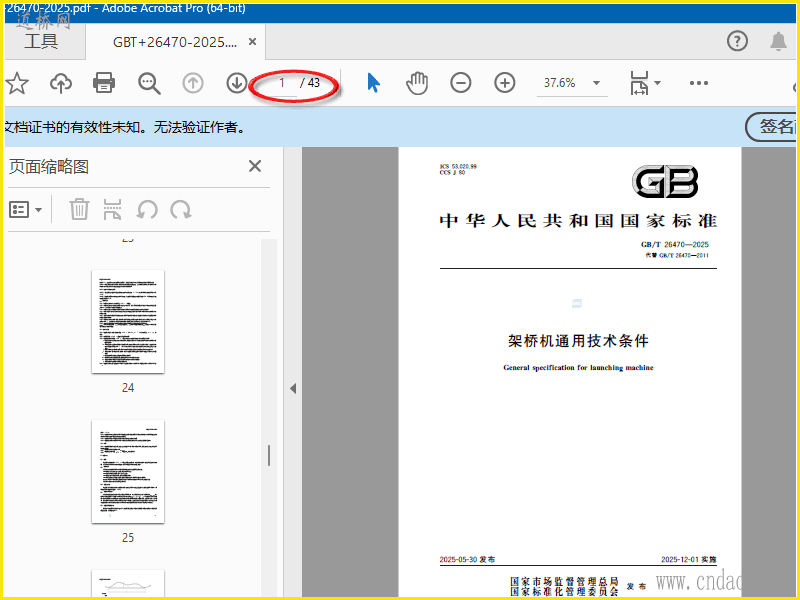Activate the selection arrow tool
The height and width of the screenshot is (600, 800).
point(373,83)
